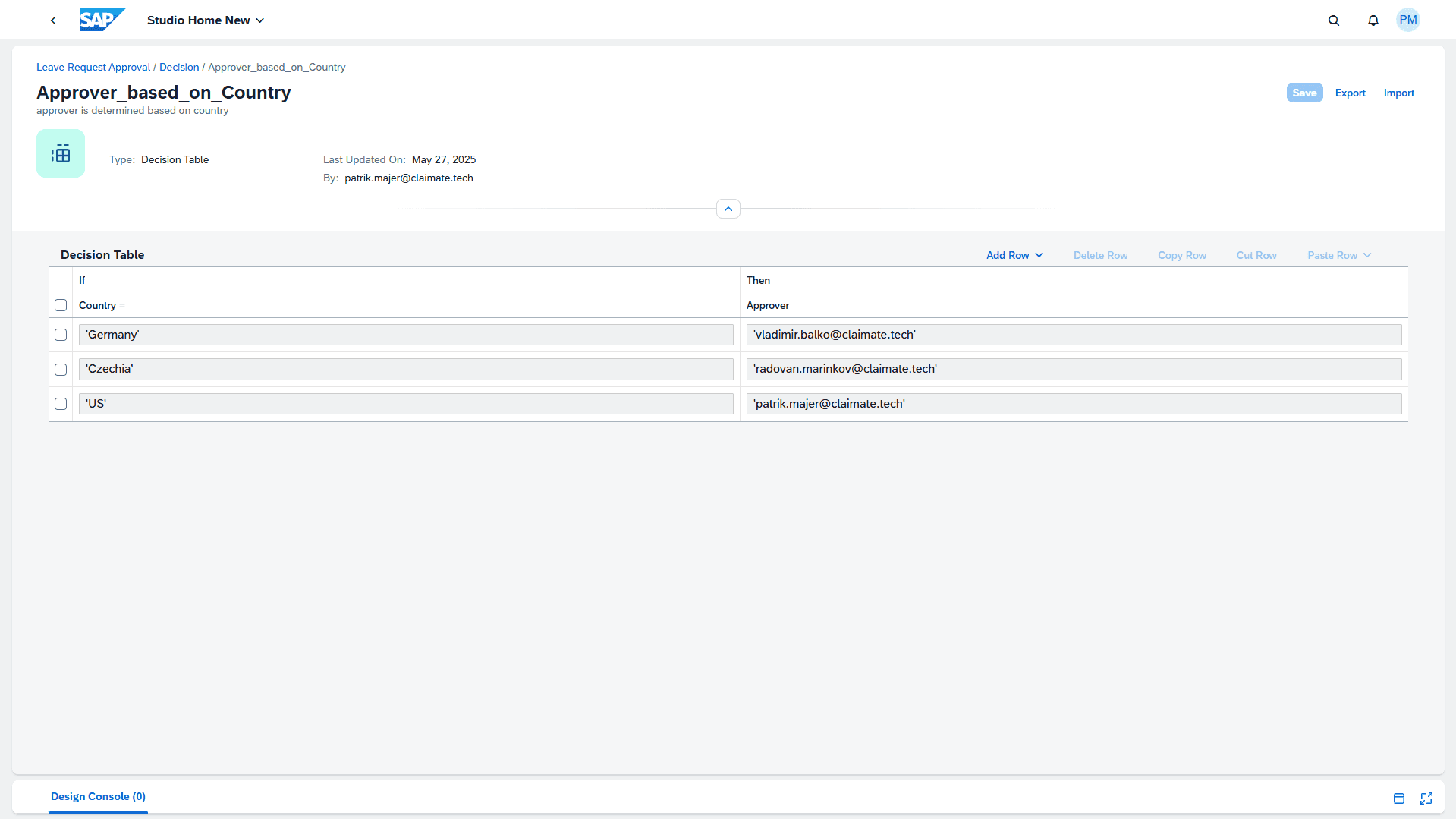Open the Add Row dropdown
The height and width of the screenshot is (819, 1456).
(1014, 255)
